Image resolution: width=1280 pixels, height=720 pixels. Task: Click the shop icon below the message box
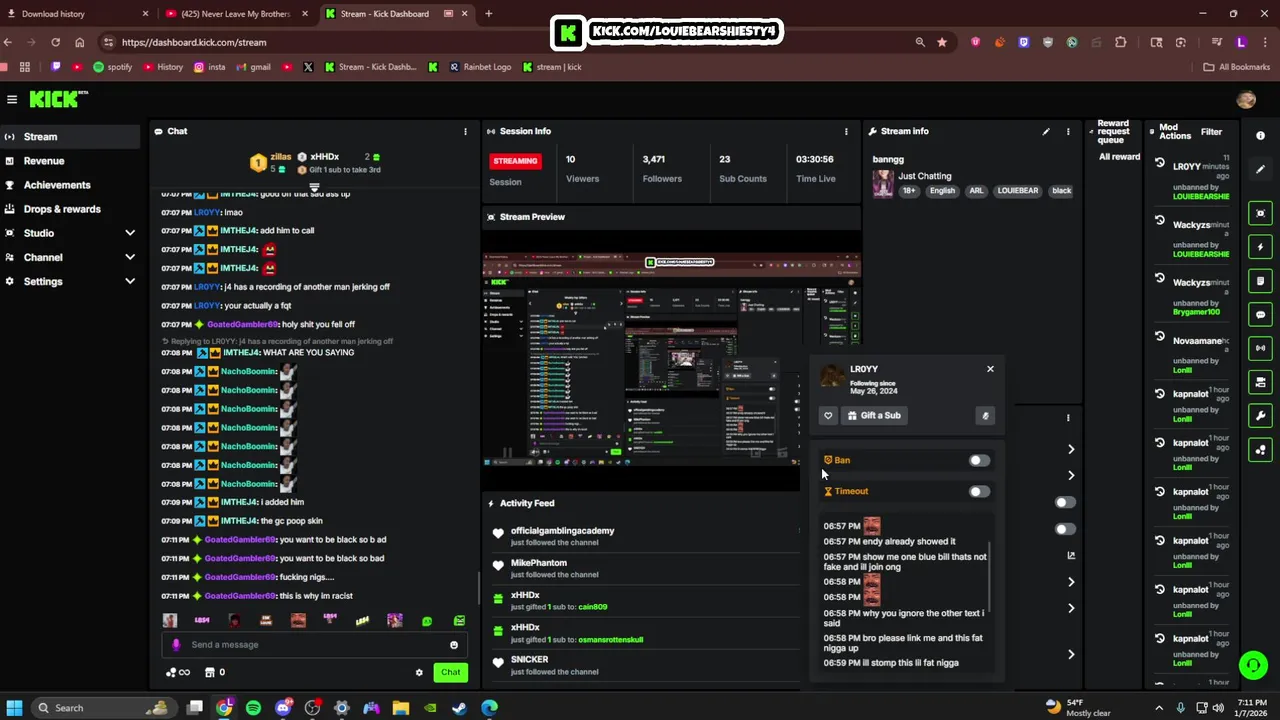(x=209, y=672)
